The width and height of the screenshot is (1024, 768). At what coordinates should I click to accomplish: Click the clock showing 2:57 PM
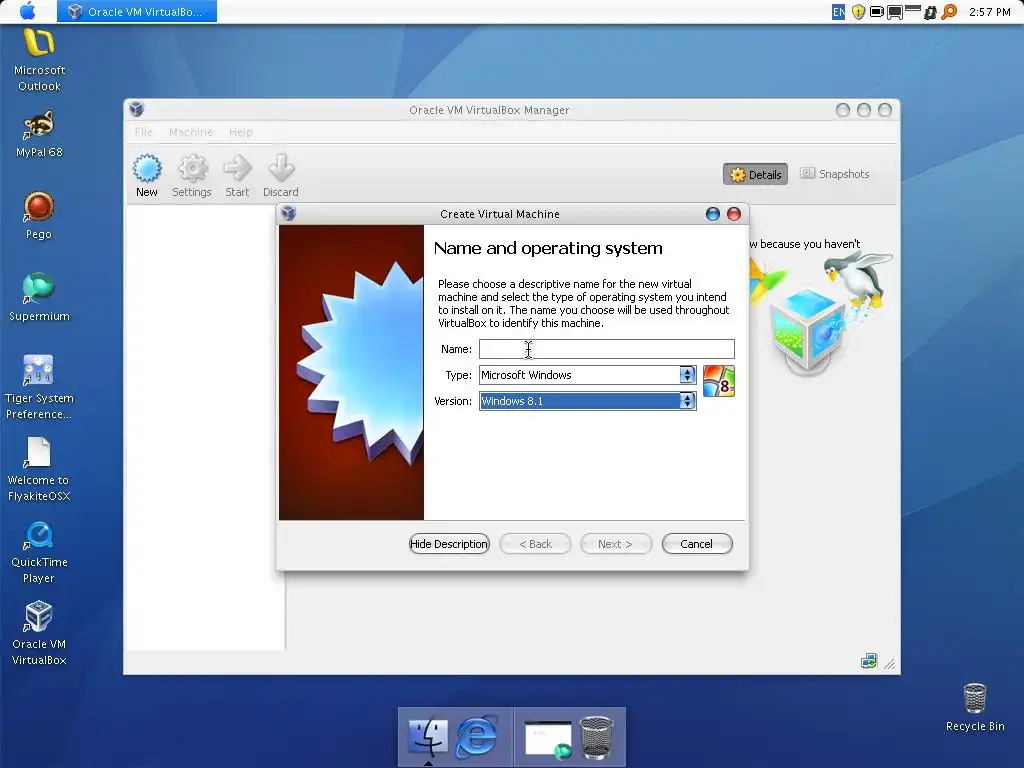click(989, 12)
